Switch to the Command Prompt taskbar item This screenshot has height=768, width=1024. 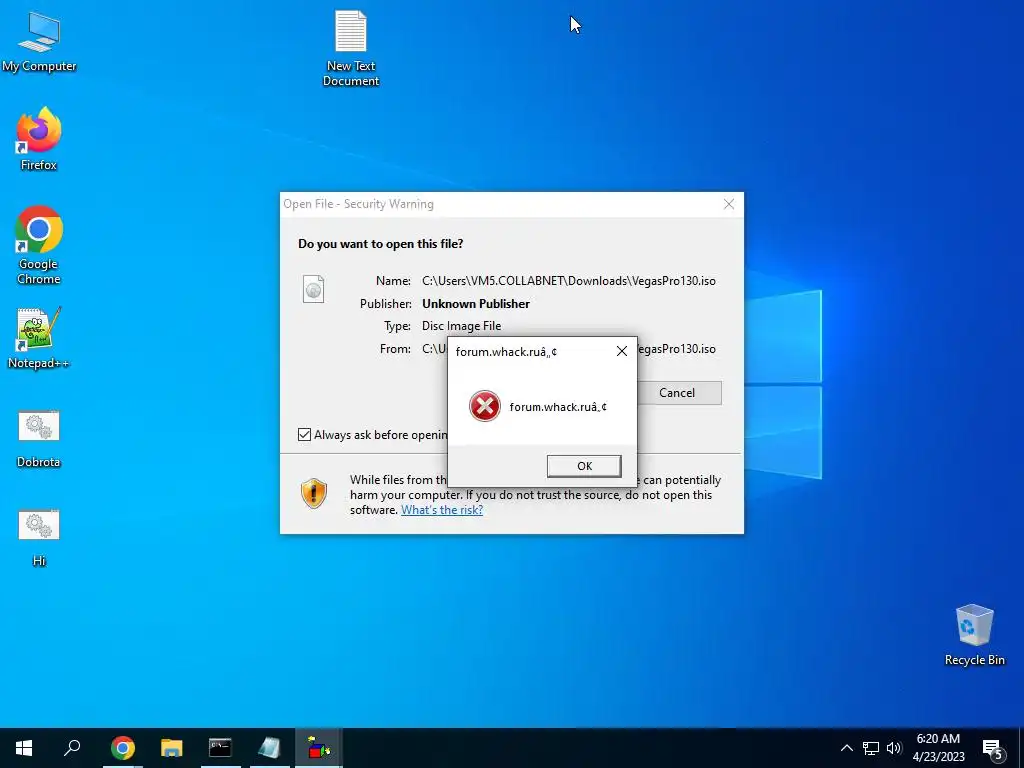(x=220, y=748)
